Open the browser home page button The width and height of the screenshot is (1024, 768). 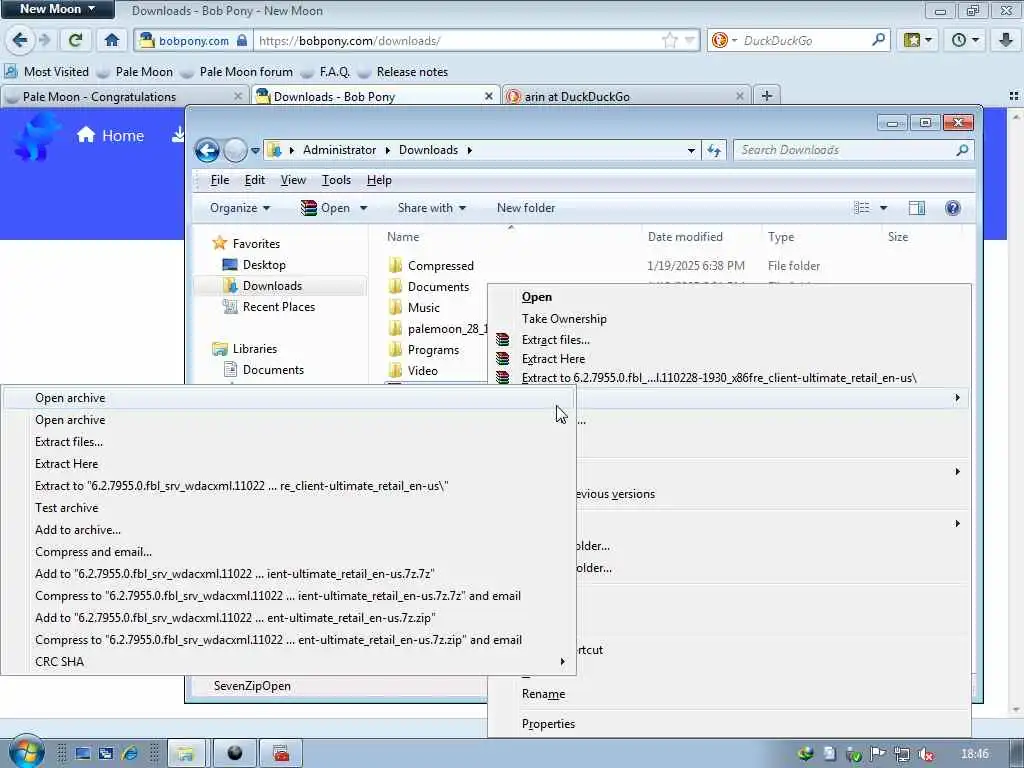point(112,40)
